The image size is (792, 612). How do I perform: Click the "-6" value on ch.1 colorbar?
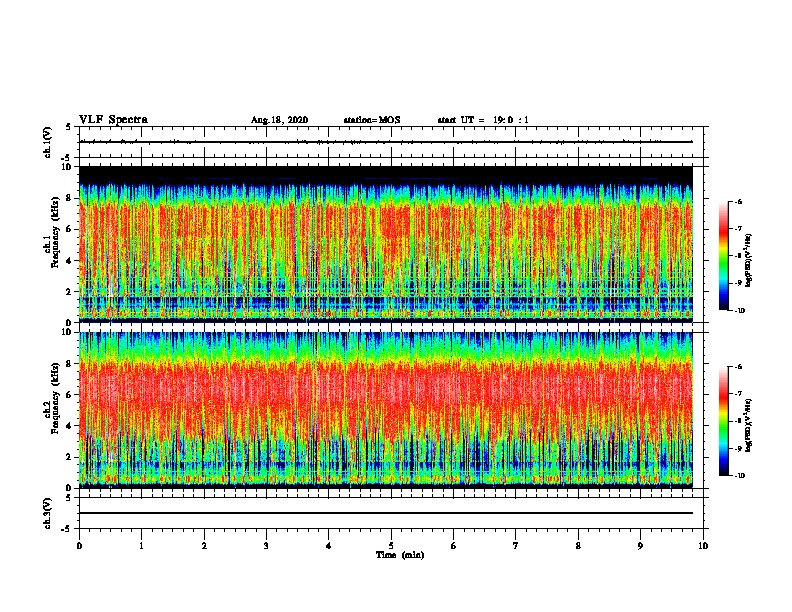[x=738, y=201]
